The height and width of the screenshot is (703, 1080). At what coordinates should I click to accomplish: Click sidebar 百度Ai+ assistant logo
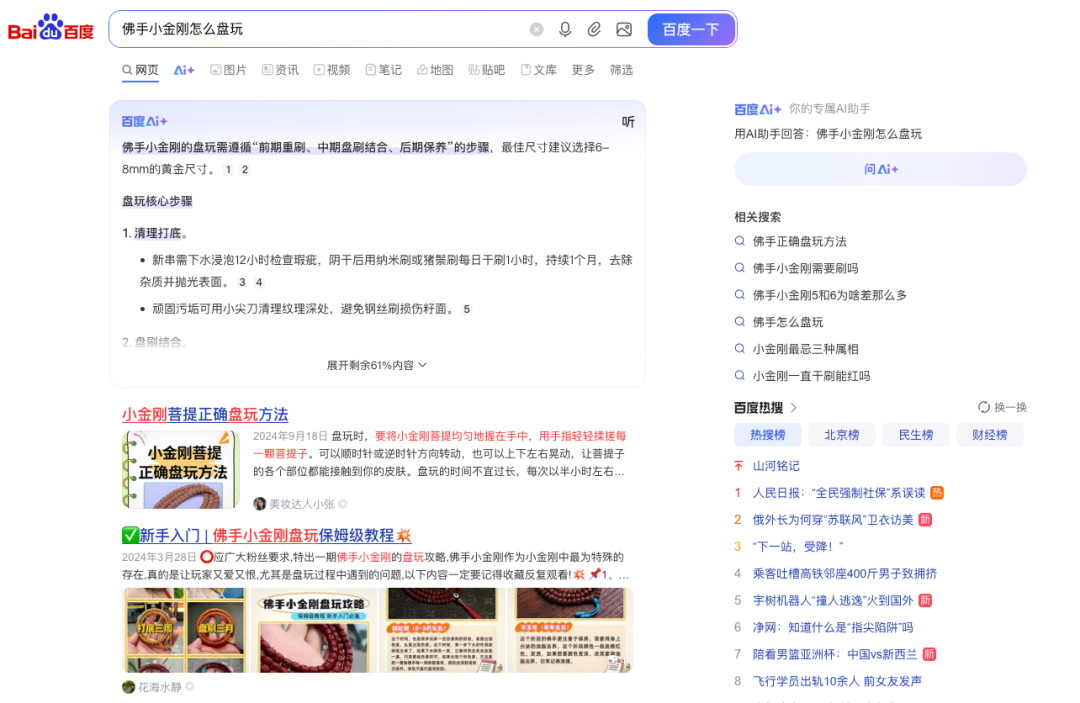pos(758,109)
